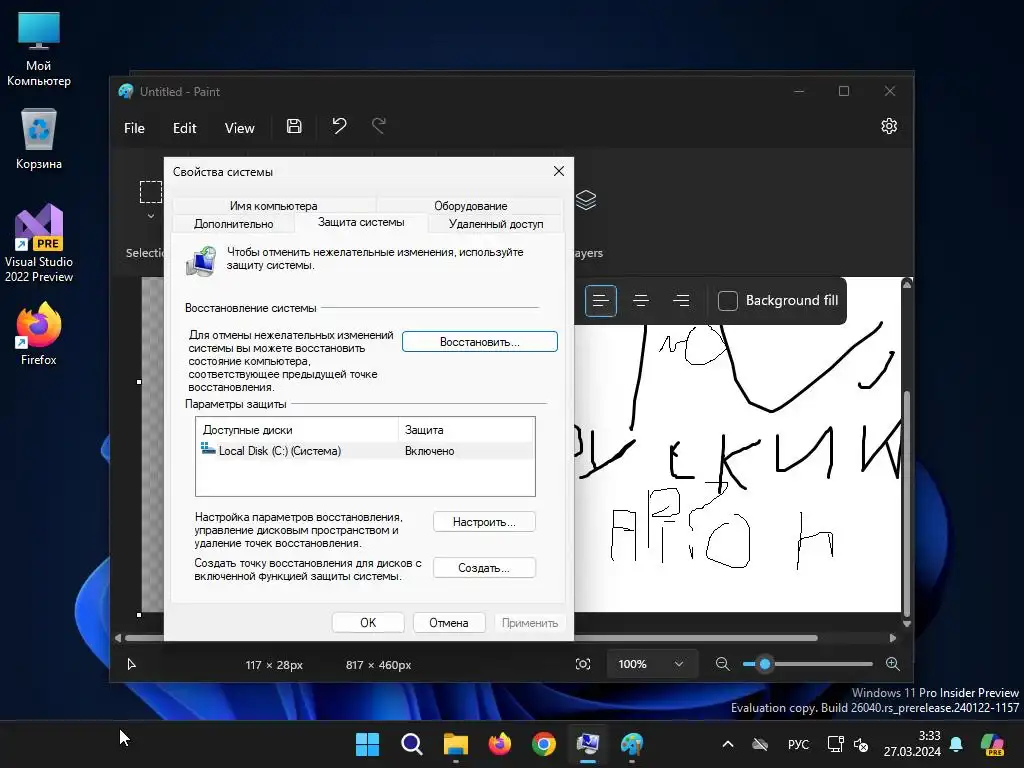Open the Layers icon in Paint

pos(586,200)
